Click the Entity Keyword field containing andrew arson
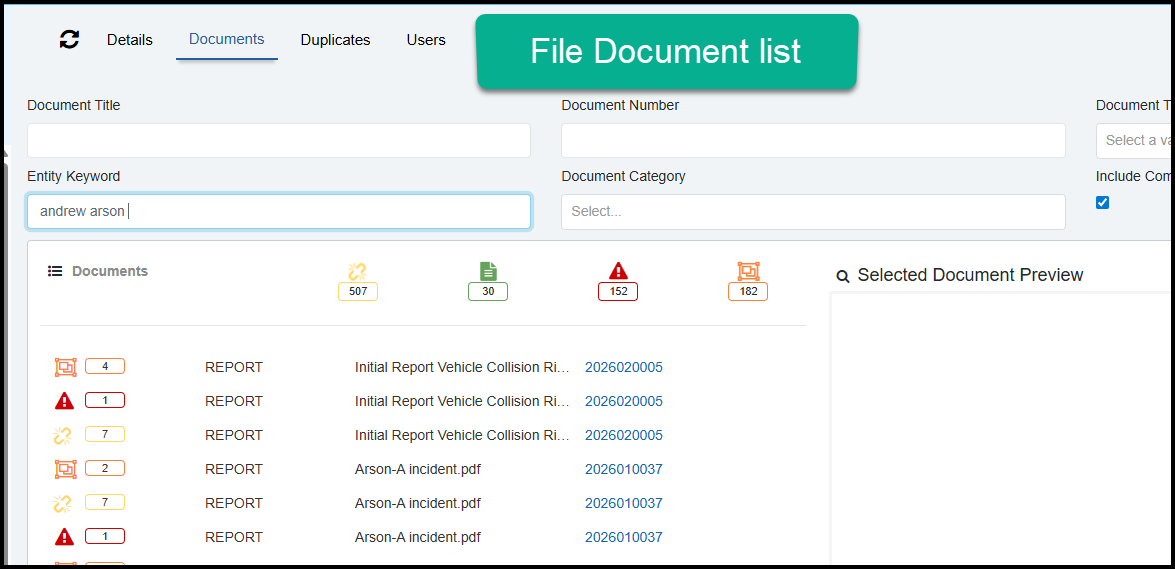Viewport: 1175px width, 569px height. [278, 211]
